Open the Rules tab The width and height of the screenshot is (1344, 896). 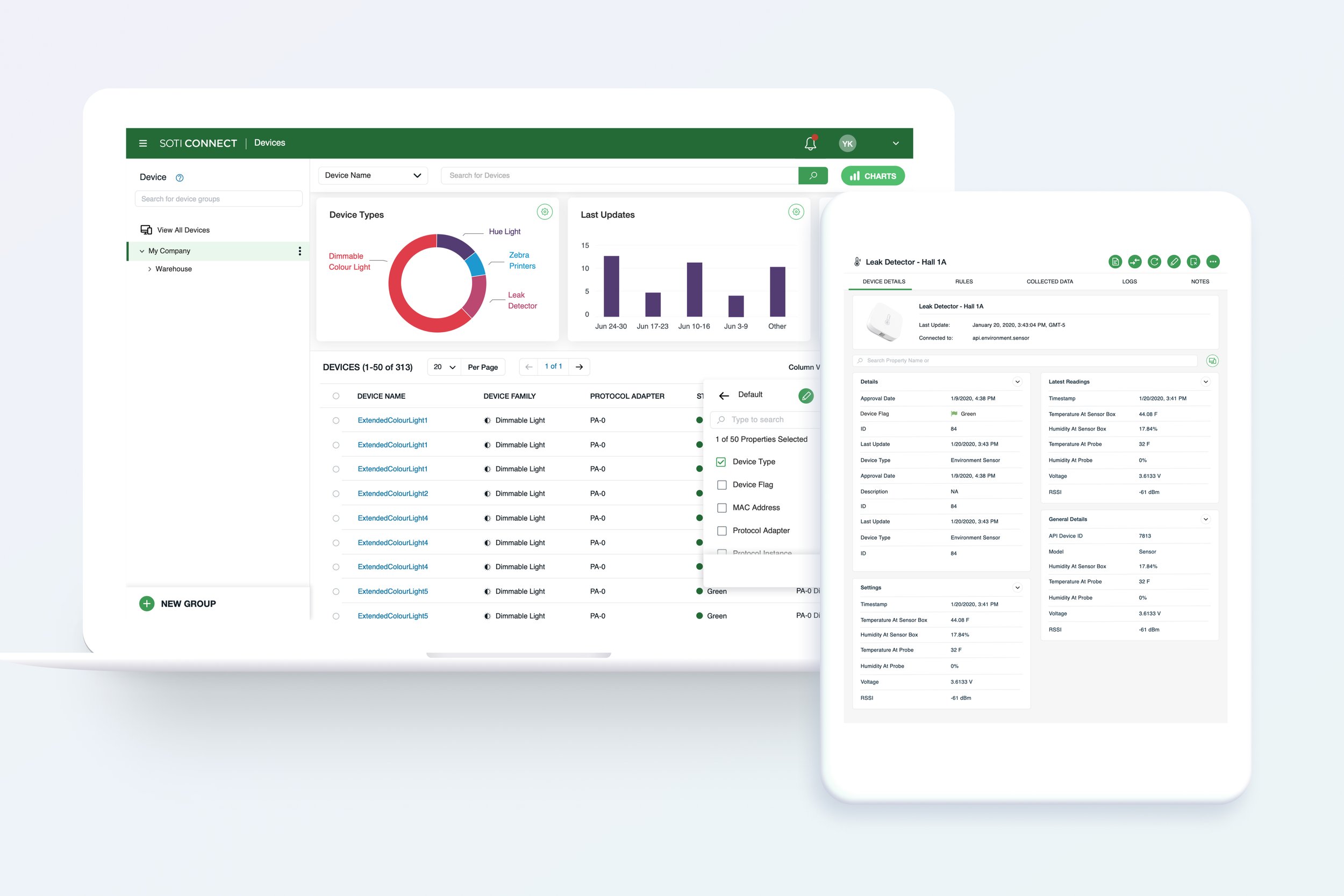[963, 282]
